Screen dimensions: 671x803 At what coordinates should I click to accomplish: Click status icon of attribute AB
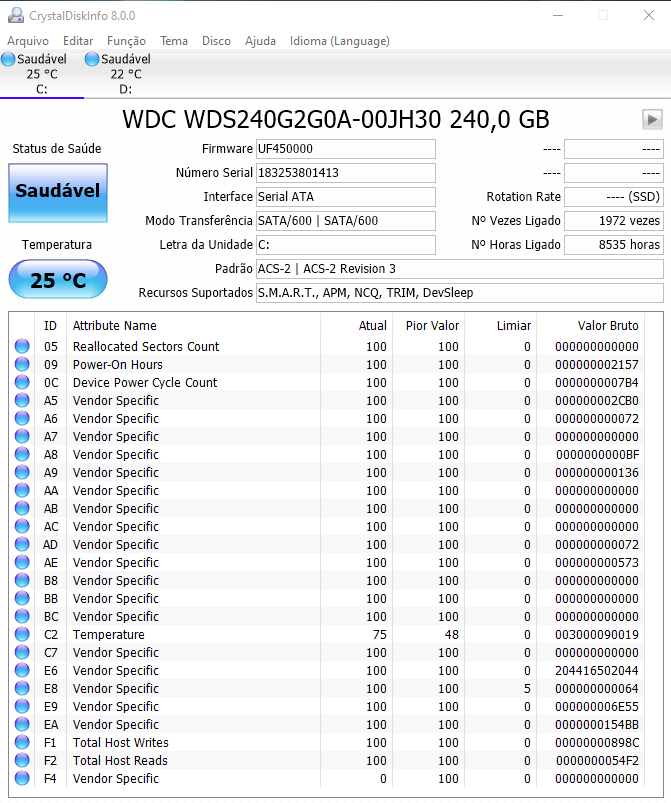[22, 508]
